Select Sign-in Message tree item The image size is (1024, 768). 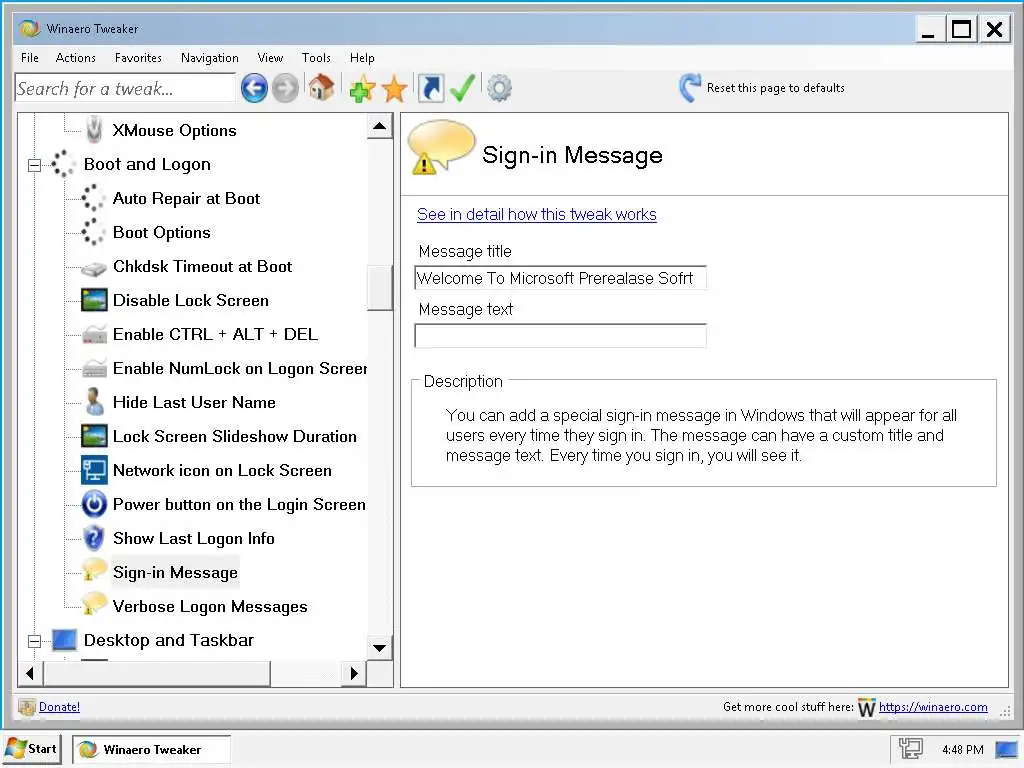(x=175, y=572)
